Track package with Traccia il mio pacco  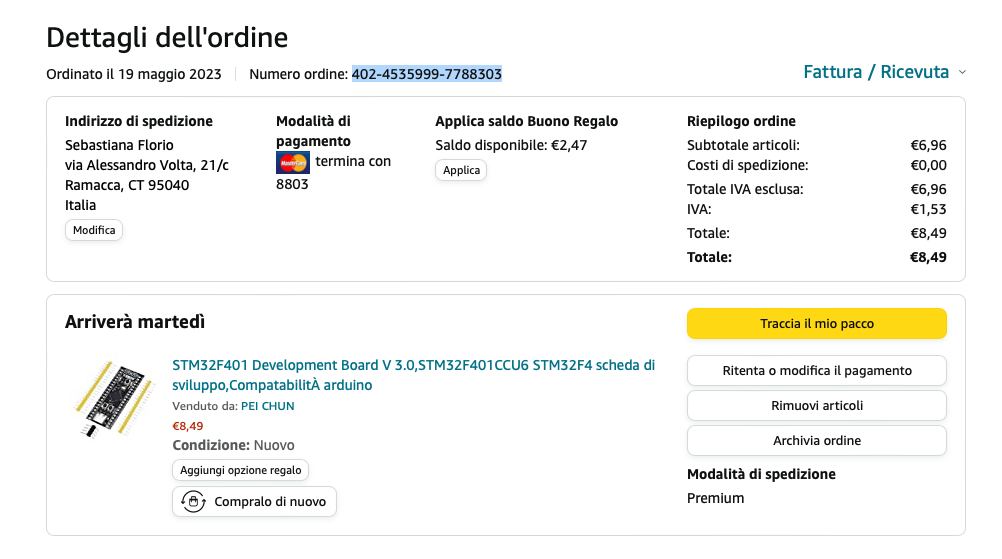(816, 324)
